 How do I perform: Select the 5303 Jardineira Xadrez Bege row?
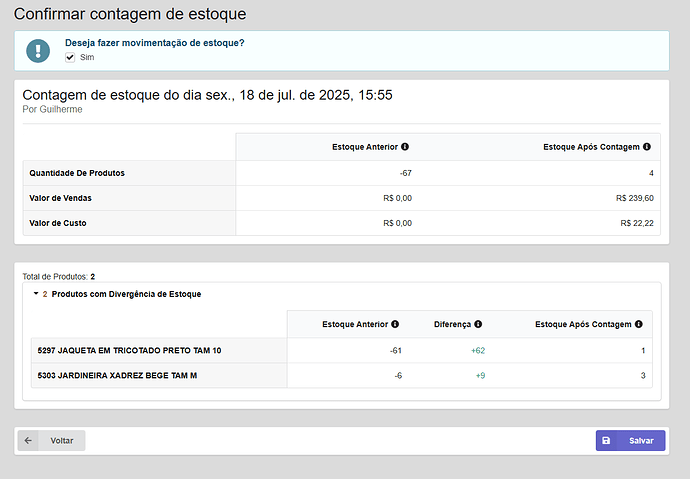click(117, 376)
